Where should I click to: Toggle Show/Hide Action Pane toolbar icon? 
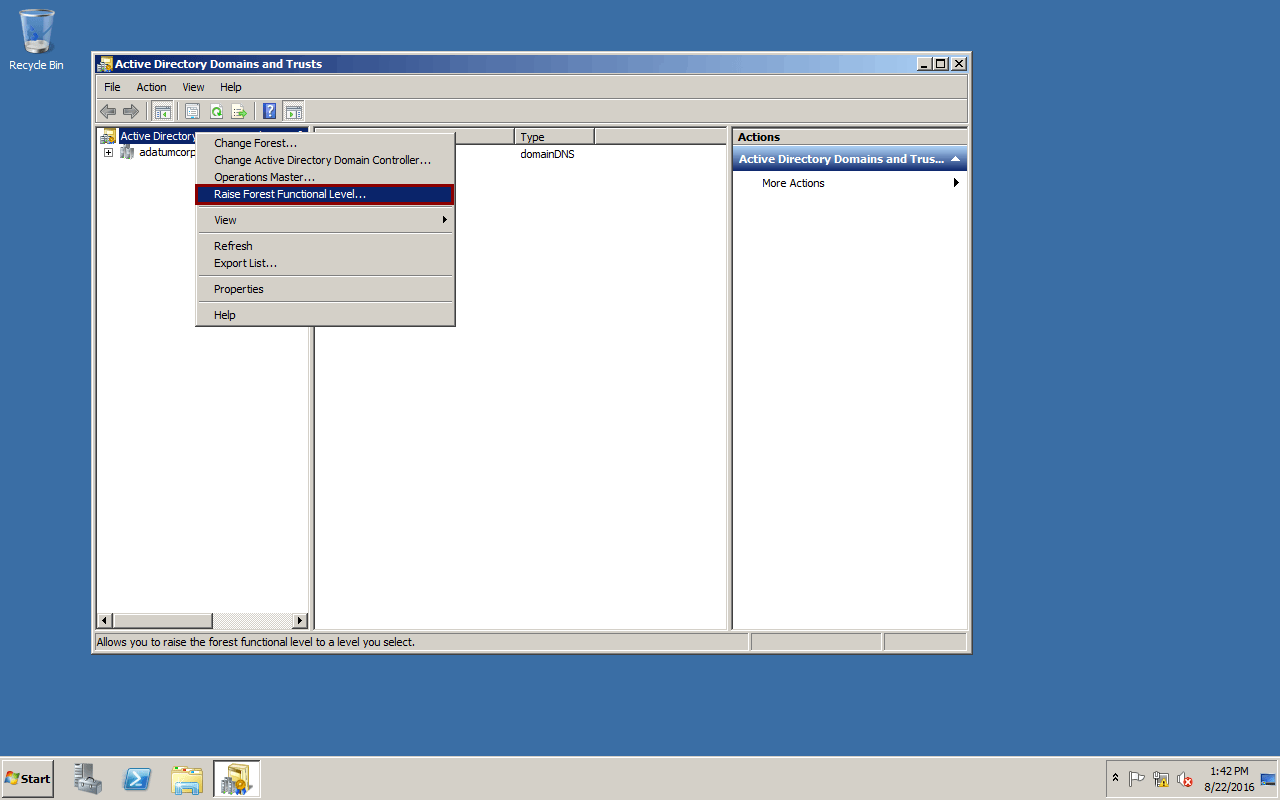(x=293, y=111)
